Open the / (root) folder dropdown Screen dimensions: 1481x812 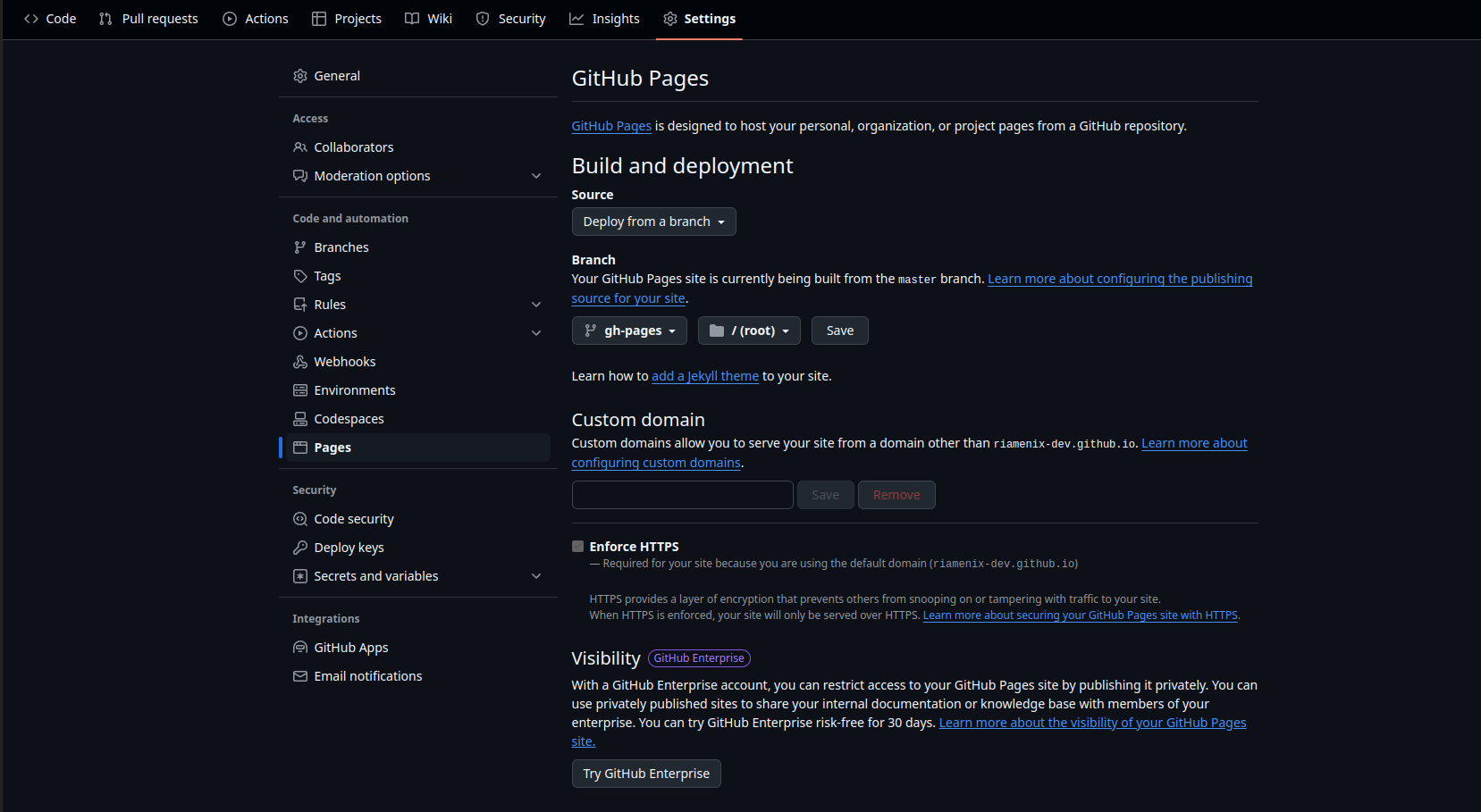749,331
